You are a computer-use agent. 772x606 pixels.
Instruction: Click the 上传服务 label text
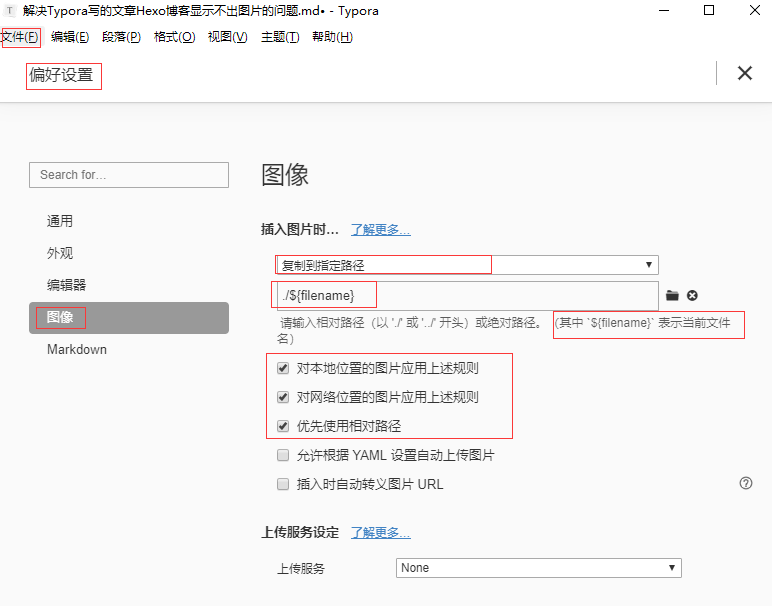pyautogui.click(x=301, y=569)
